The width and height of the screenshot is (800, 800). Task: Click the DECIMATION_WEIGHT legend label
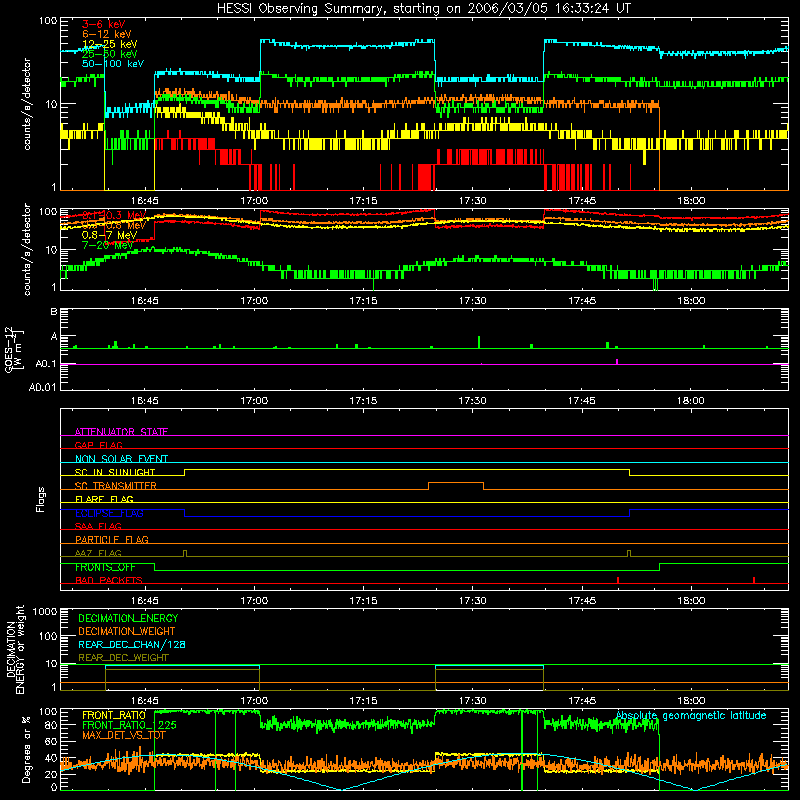tap(127, 631)
